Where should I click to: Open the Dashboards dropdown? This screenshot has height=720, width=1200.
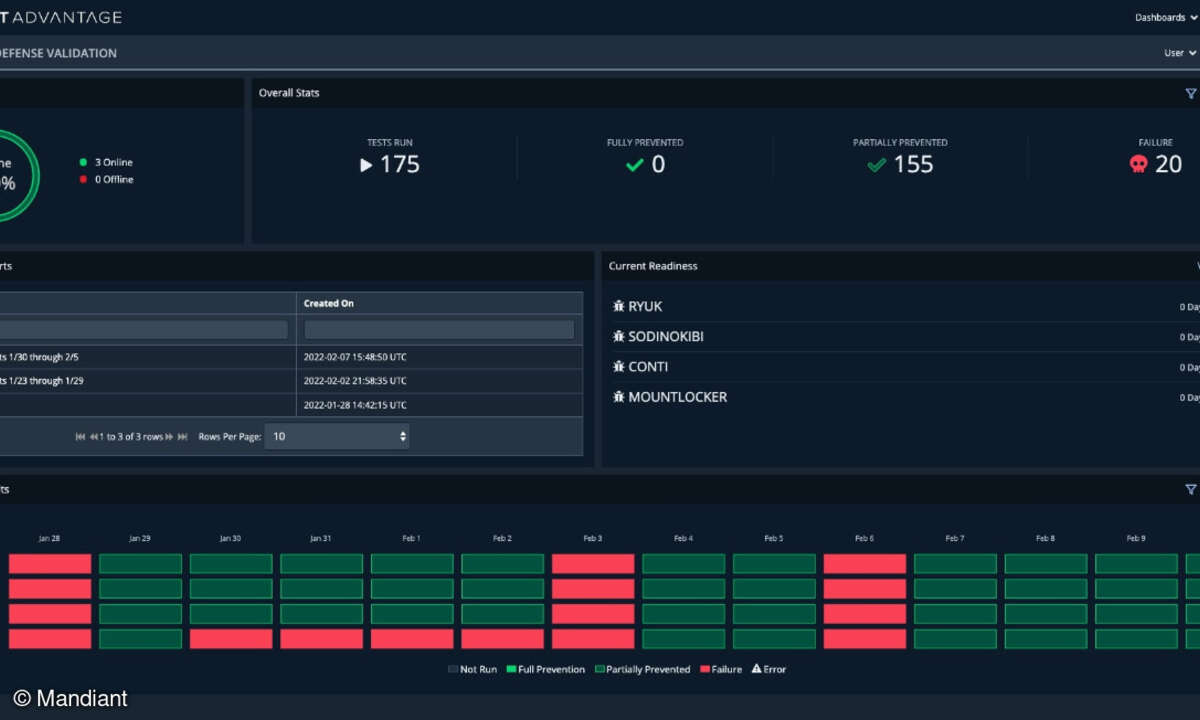coord(1165,17)
